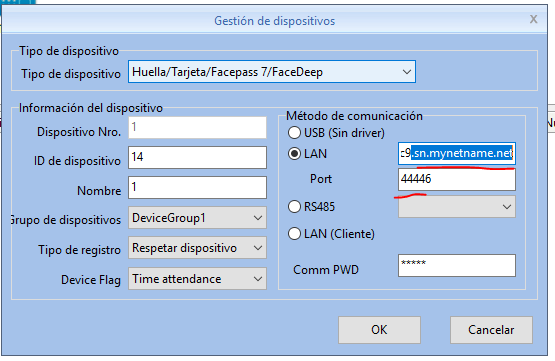Open the Tipo de registro dropdown
Viewport: 555px width, 361px height.
(197, 248)
